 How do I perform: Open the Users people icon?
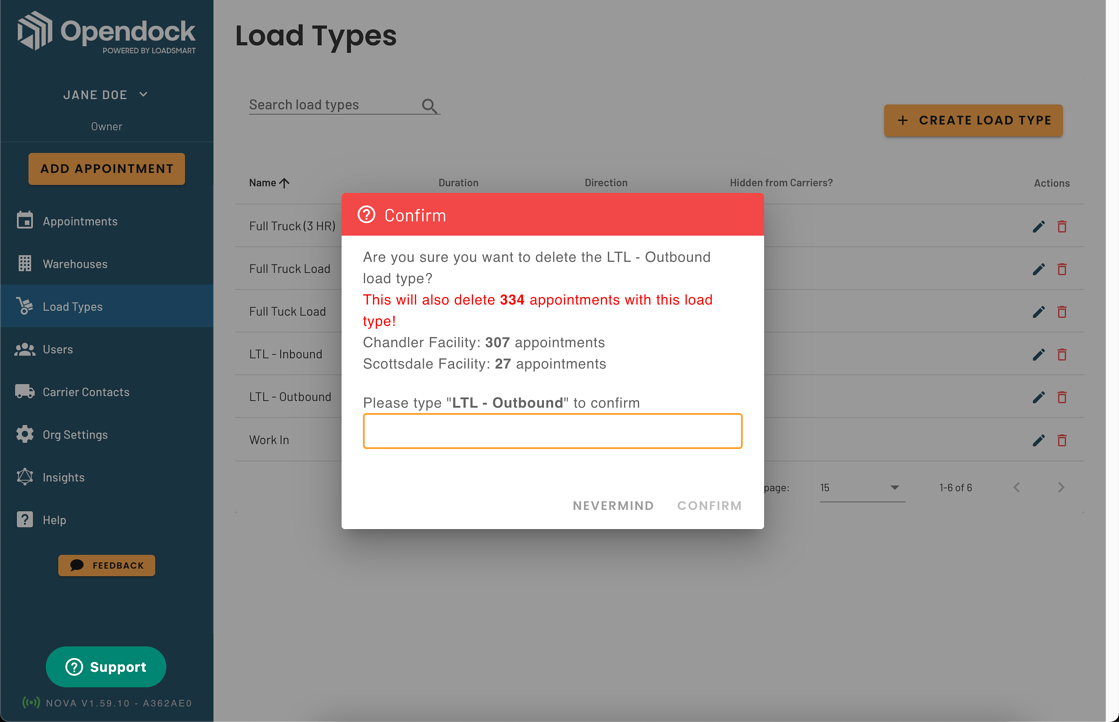tap(25, 349)
